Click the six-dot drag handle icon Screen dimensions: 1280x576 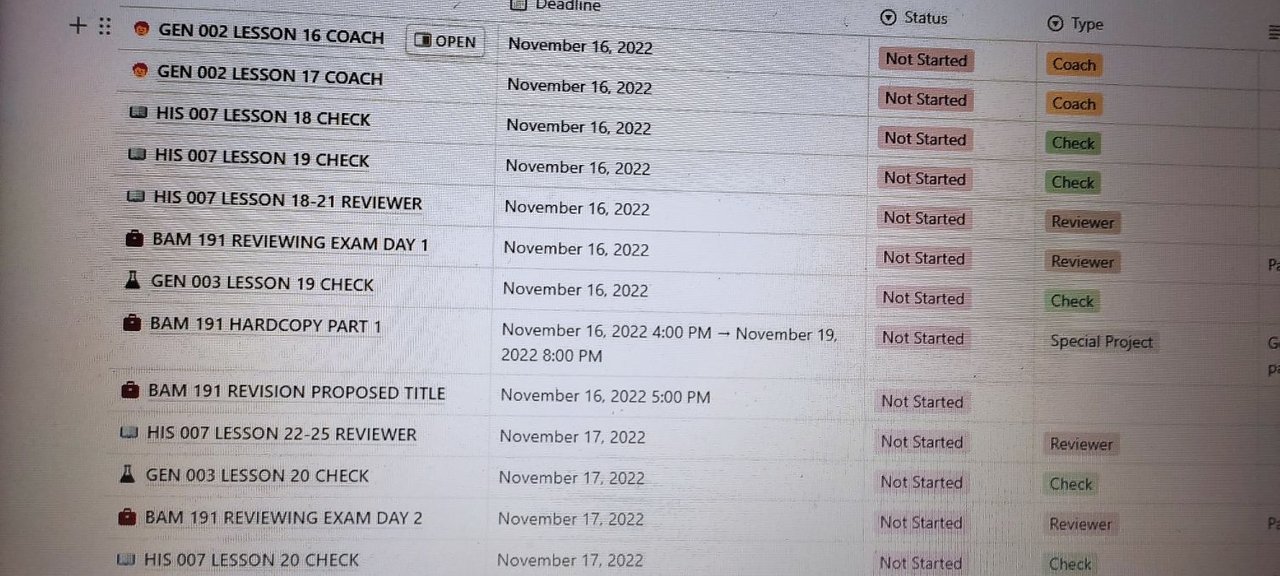[104, 27]
